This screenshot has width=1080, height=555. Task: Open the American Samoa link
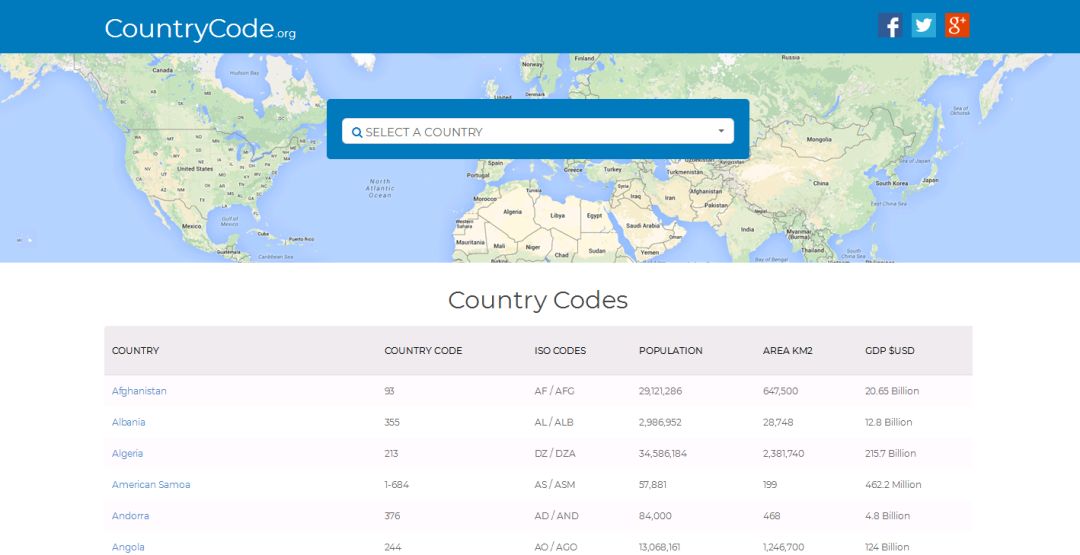point(151,484)
